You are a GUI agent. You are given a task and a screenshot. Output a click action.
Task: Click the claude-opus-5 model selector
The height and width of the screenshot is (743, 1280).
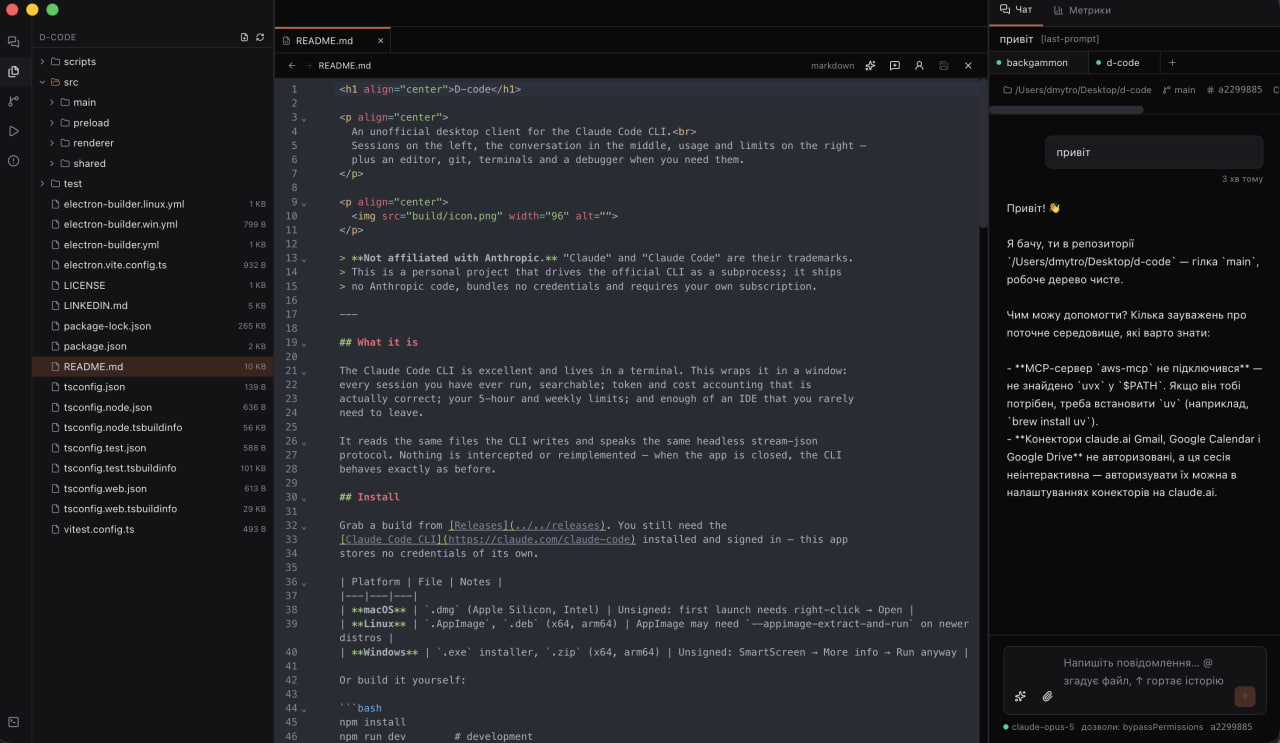[1039, 727]
